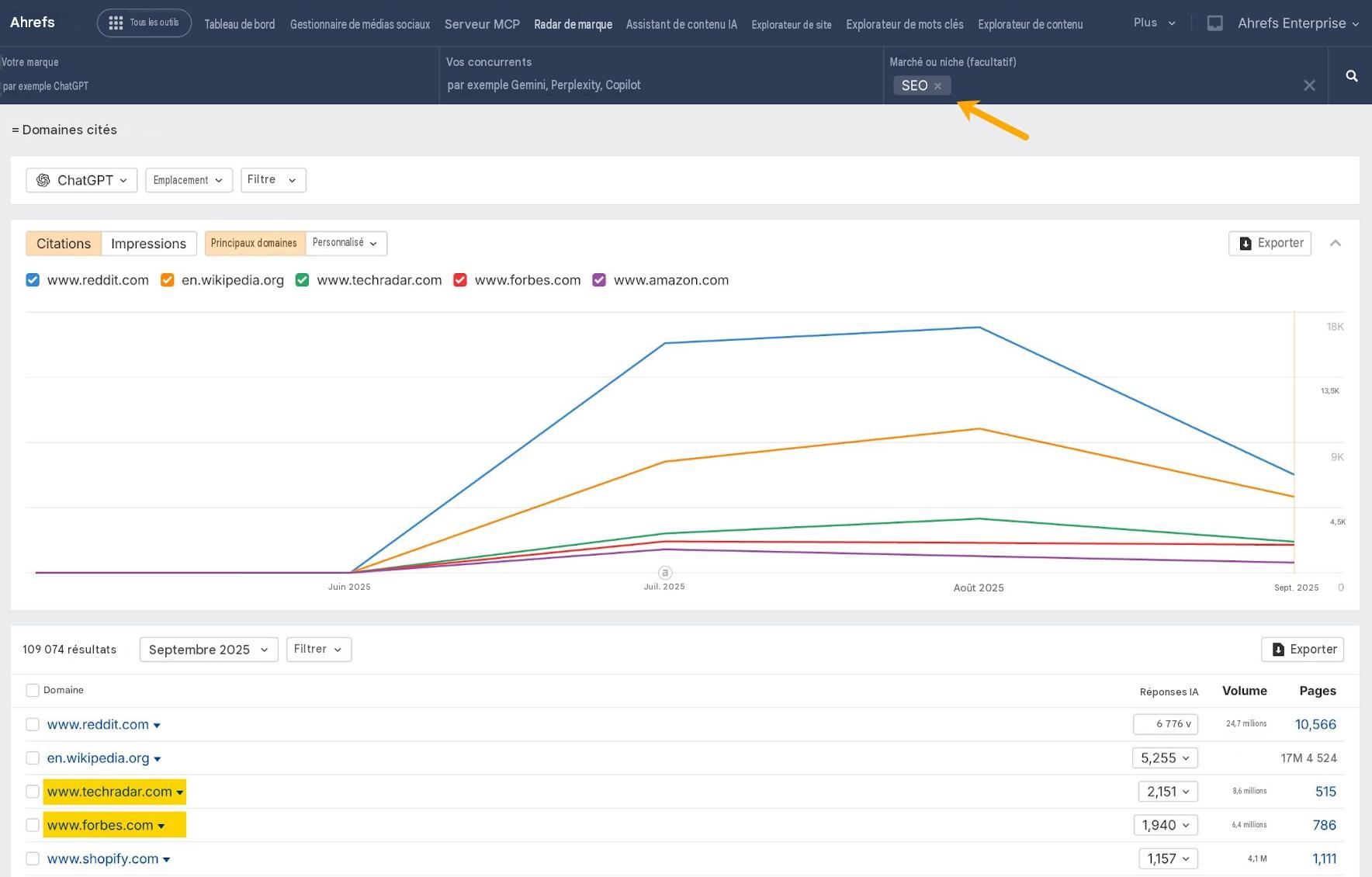Select the Principaux domaines tab
Viewport: 1372px width, 877px height.
(x=255, y=243)
